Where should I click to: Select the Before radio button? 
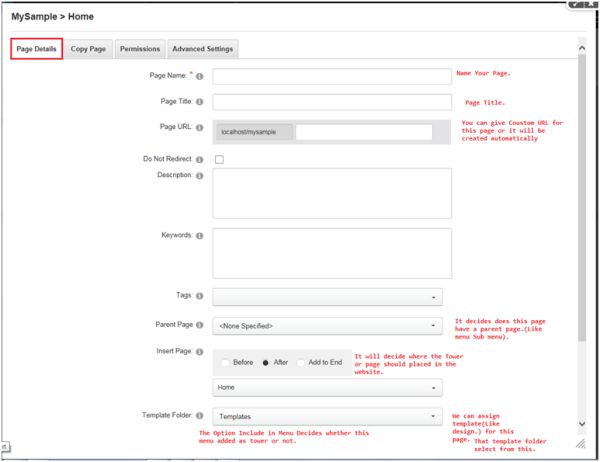click(x=225, y=362)
